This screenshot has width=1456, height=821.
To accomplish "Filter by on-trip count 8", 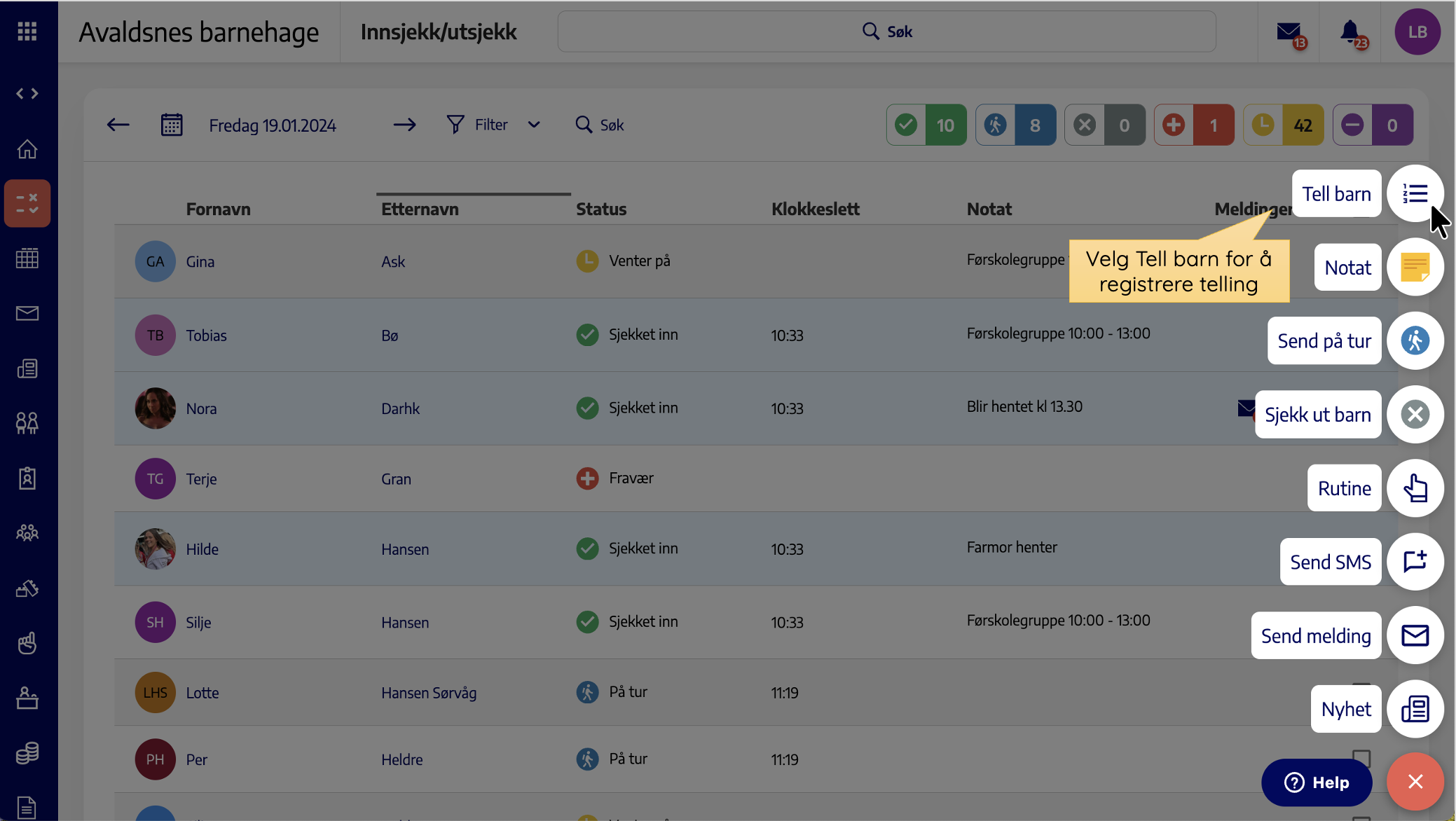I will coord(1016,125).
